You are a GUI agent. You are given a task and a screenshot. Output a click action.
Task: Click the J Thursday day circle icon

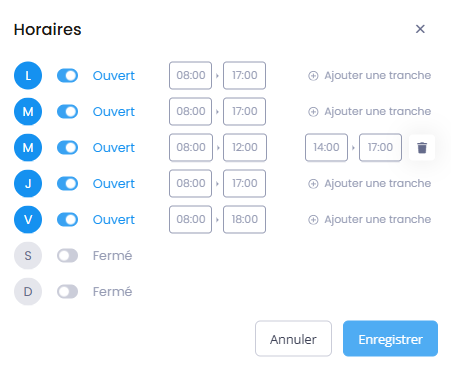pos(28,184)
